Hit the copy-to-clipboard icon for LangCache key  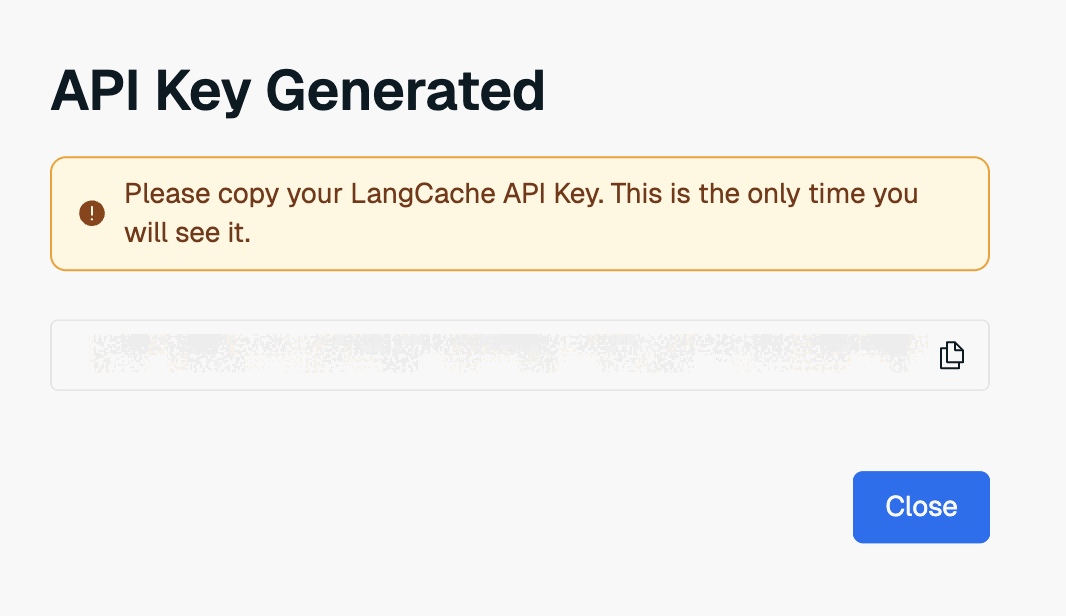(951, 355)
